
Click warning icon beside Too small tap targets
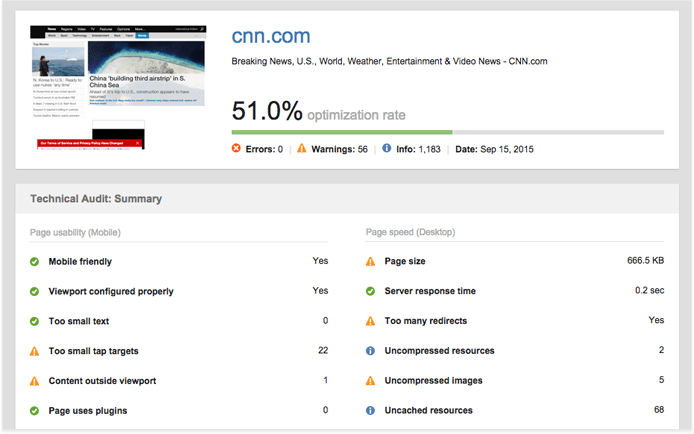click(34, 351)
